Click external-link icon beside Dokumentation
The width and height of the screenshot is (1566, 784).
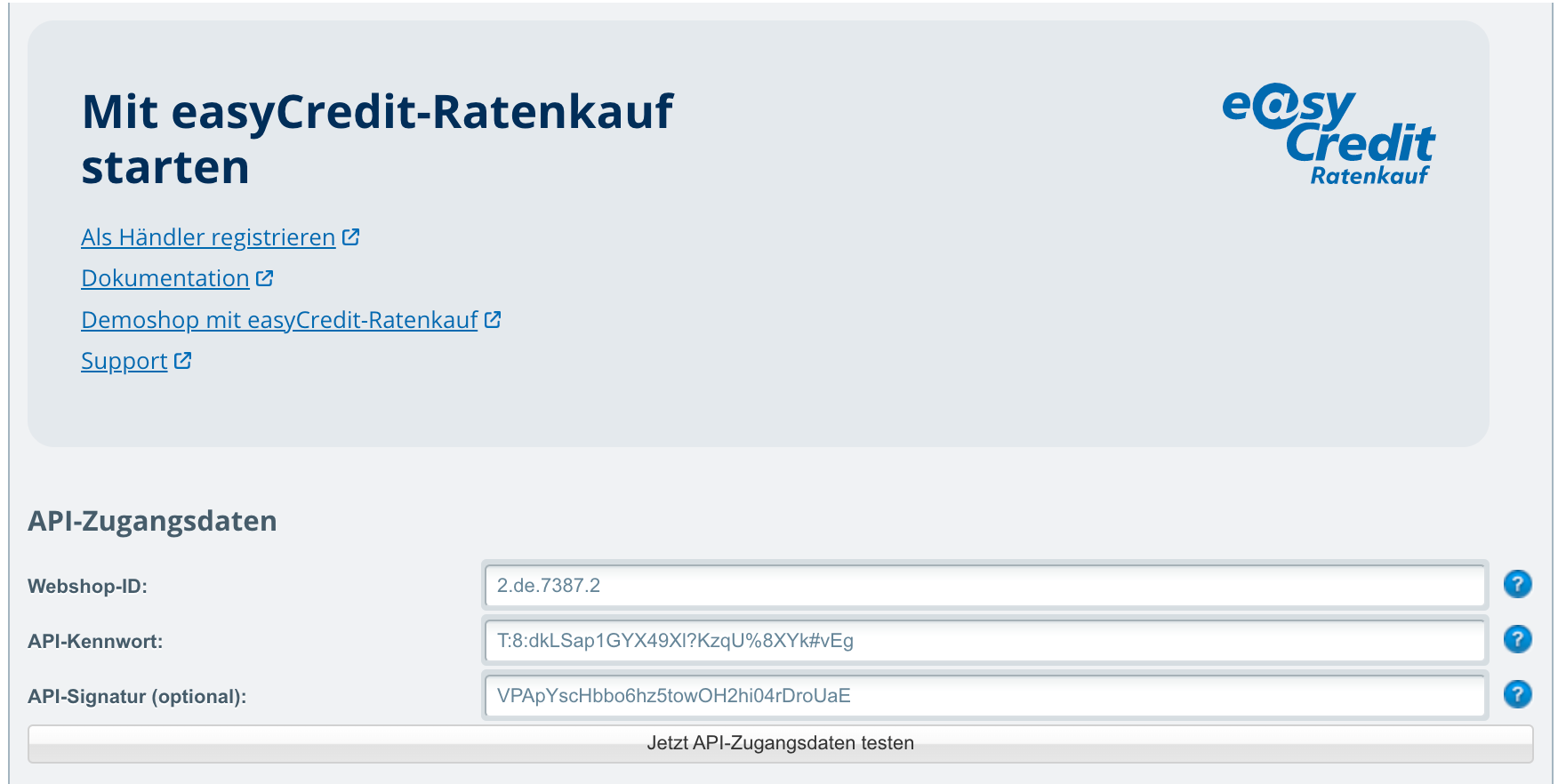click(265, 278)
